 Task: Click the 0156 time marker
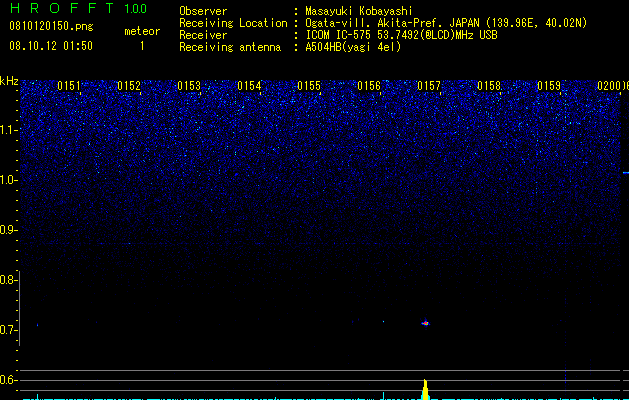point(369,86)
